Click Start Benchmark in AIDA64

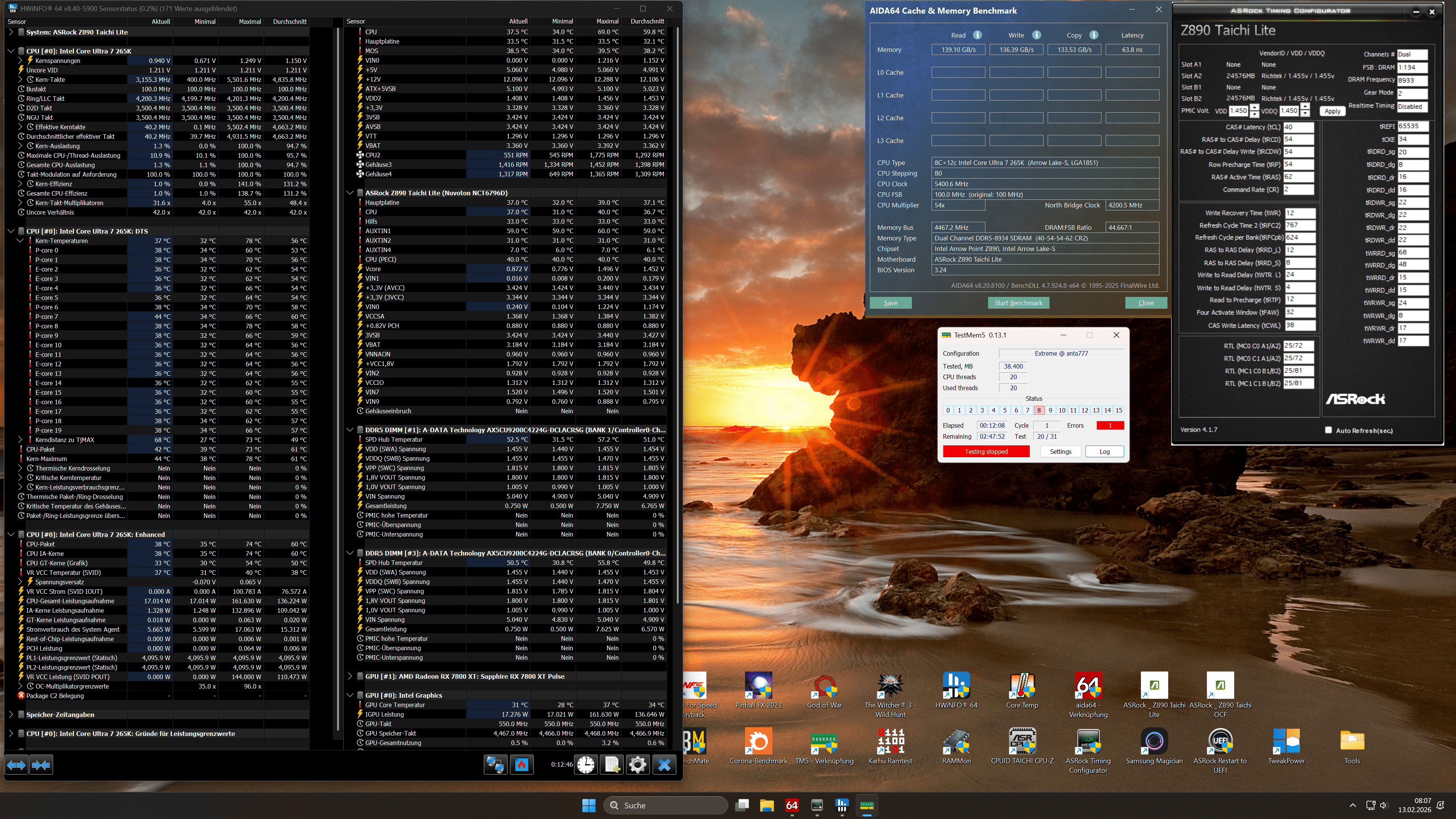click(1018, 303)
